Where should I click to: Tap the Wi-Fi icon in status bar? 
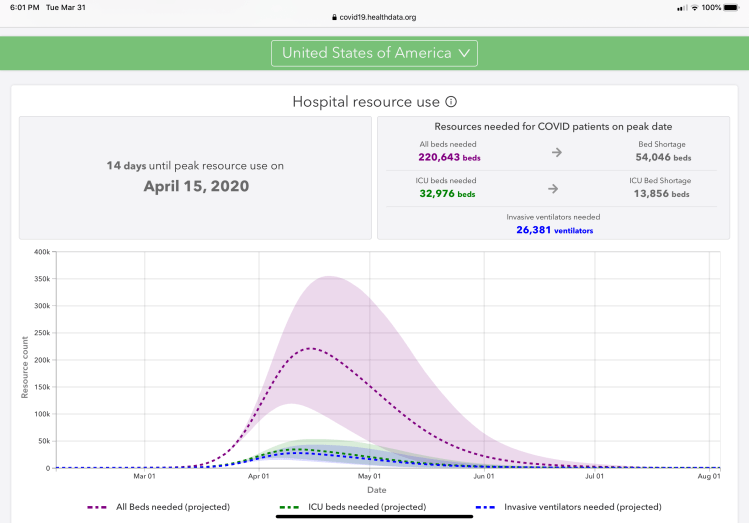point(695,7)
